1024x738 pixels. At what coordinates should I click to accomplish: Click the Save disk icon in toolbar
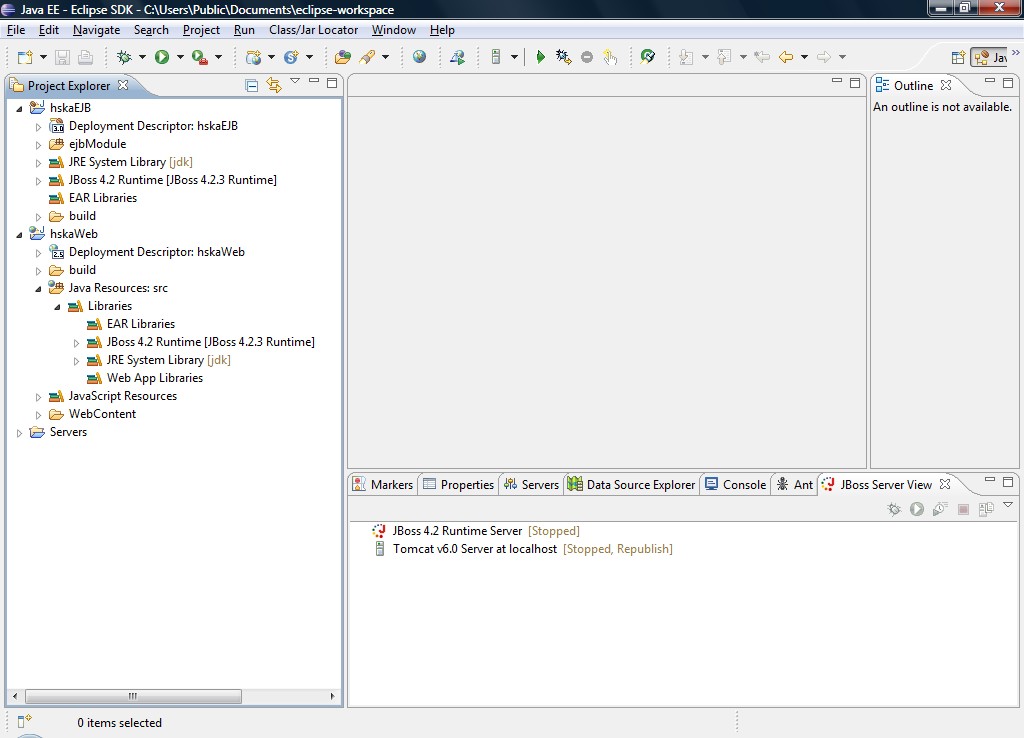tap(62, 57)
